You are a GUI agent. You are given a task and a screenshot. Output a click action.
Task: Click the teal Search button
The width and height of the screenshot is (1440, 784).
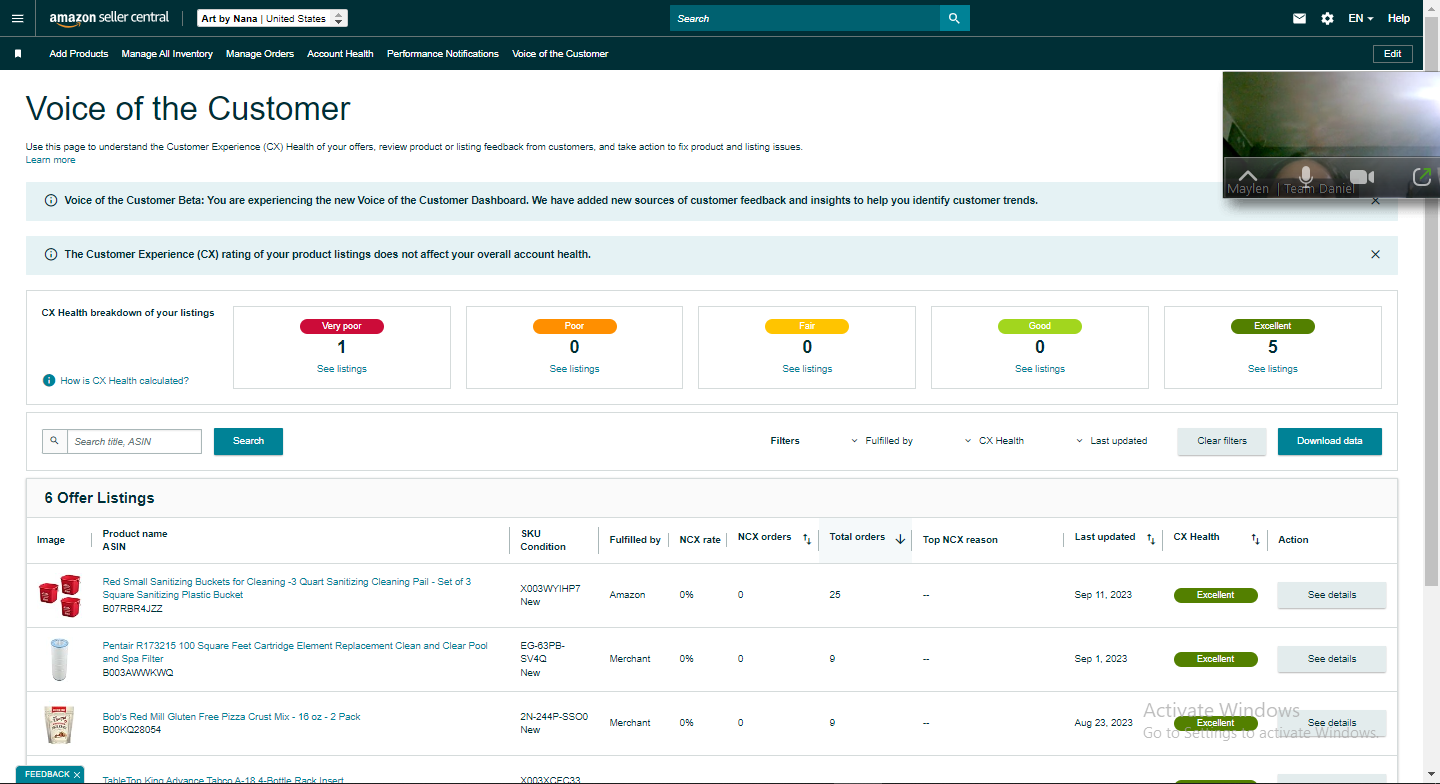pos(248,441)
